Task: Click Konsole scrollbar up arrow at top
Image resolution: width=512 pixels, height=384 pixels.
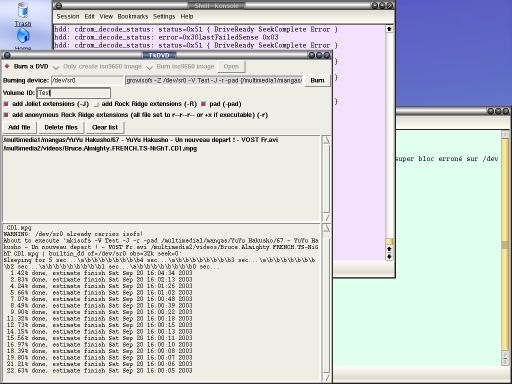Action: point(389,29)
